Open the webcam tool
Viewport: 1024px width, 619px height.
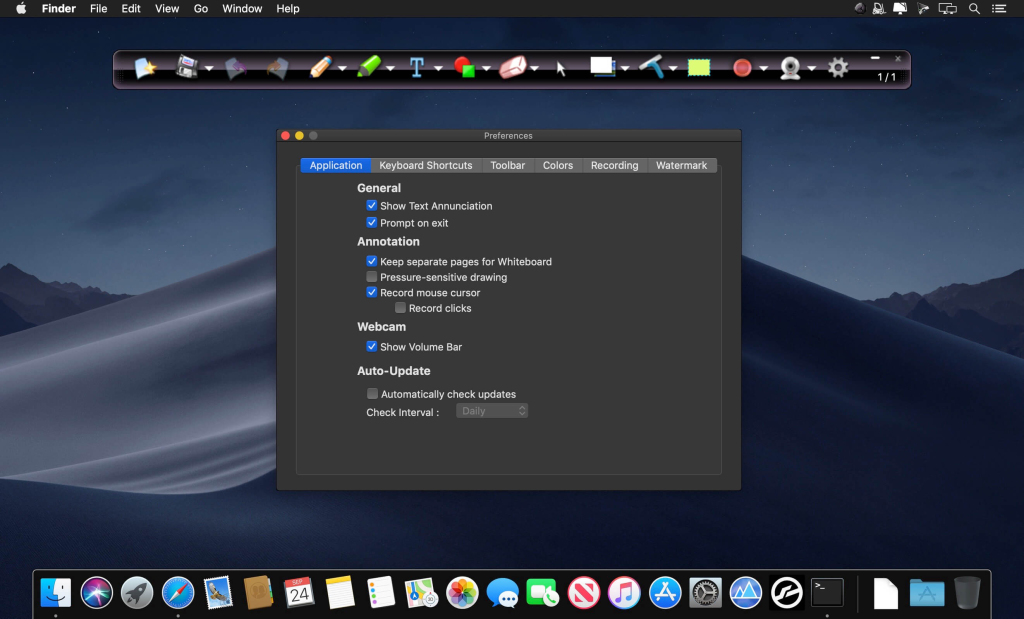(790, 68)
